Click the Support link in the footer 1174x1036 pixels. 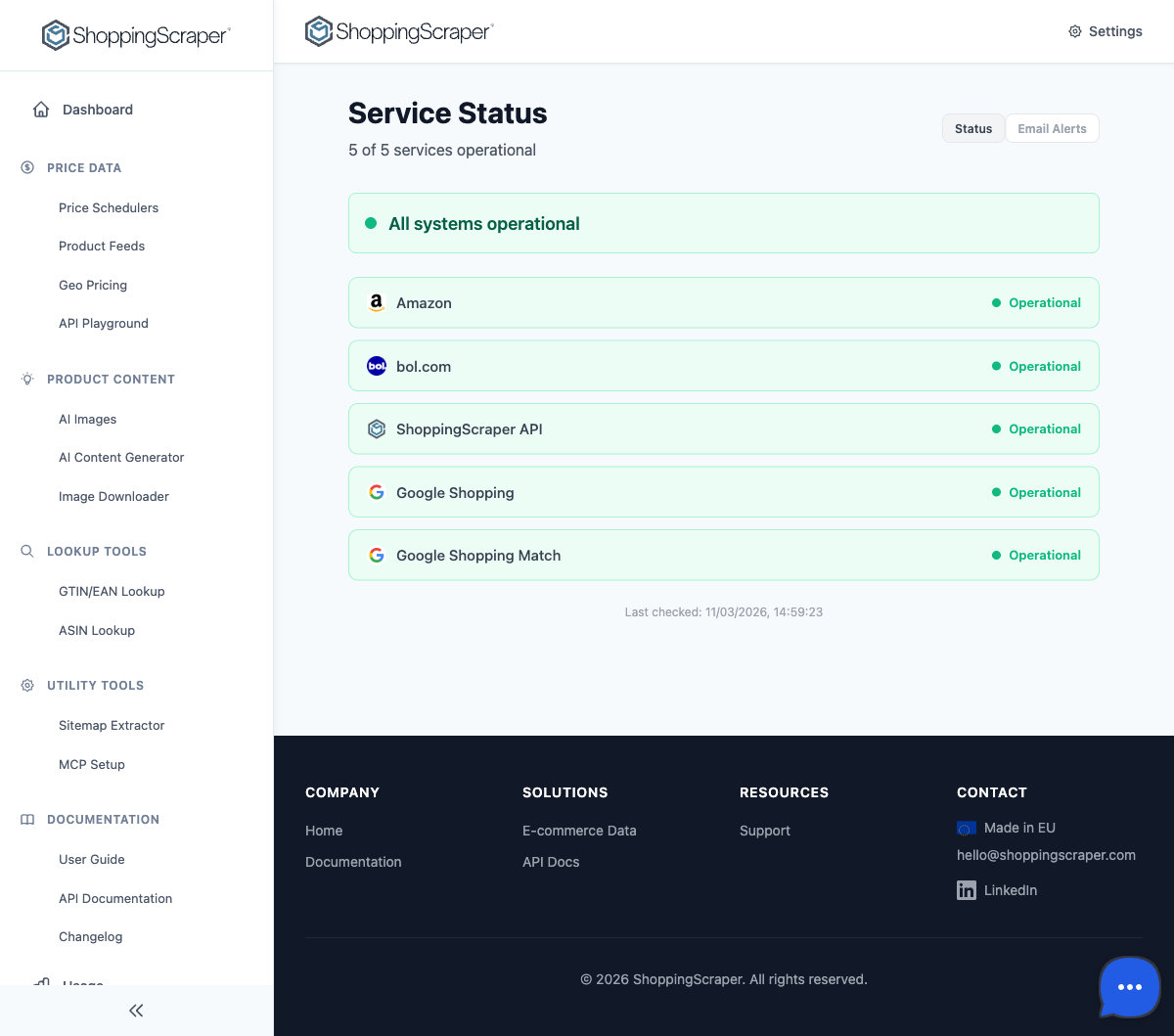[x=764, y=831]
